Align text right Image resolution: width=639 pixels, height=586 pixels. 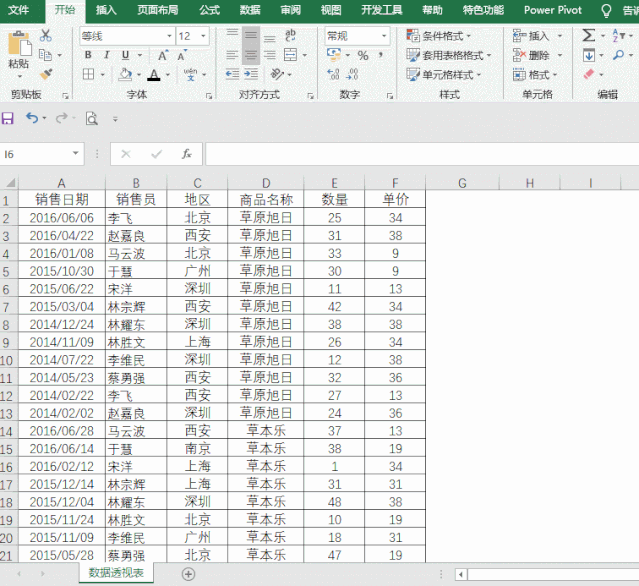[x=269, y=55]
